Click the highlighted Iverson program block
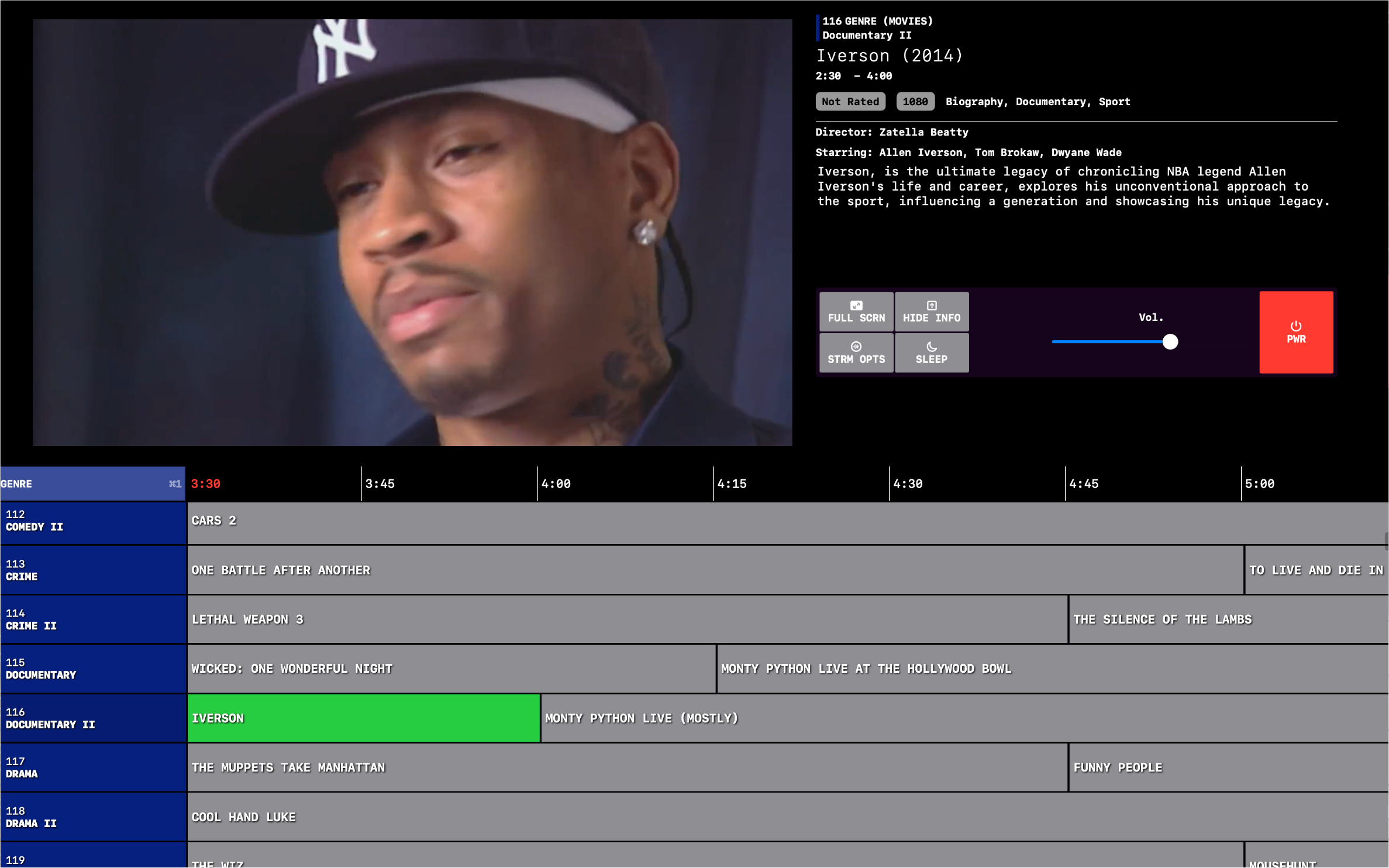Screen dimensions: 1389x868 tap(364, 718)
